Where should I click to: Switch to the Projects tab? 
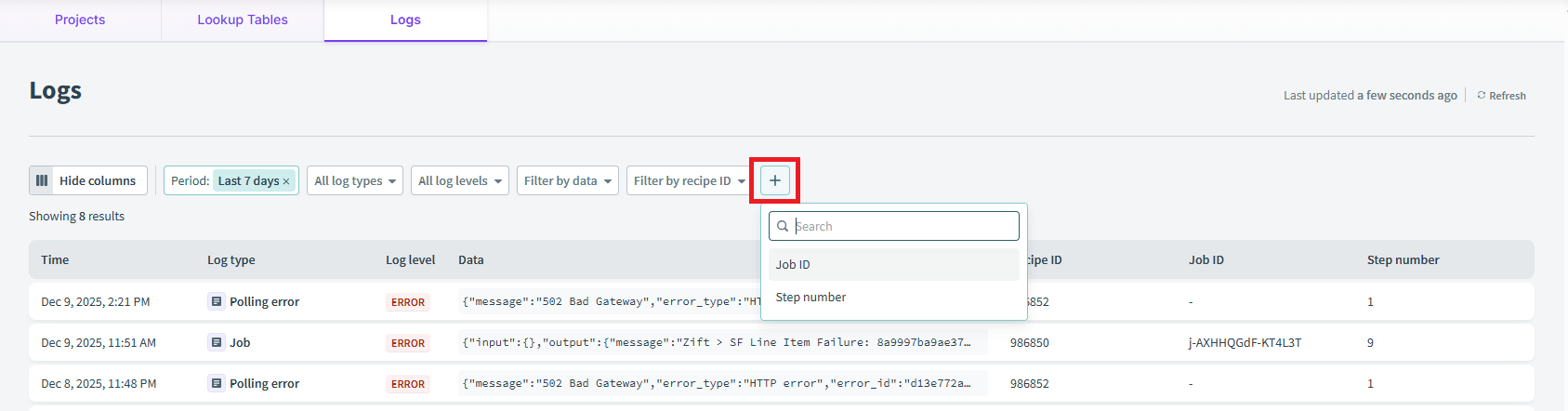click(x=80, y=20)
